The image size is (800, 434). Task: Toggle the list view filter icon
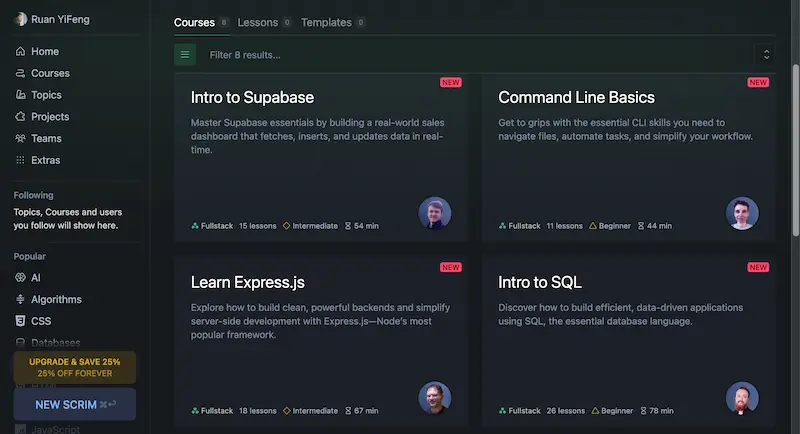point(185,55)
